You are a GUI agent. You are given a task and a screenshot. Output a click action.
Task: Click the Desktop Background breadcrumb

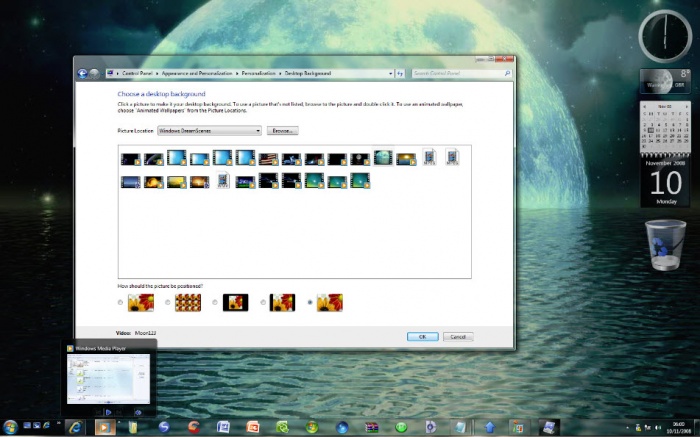(308, 73)
